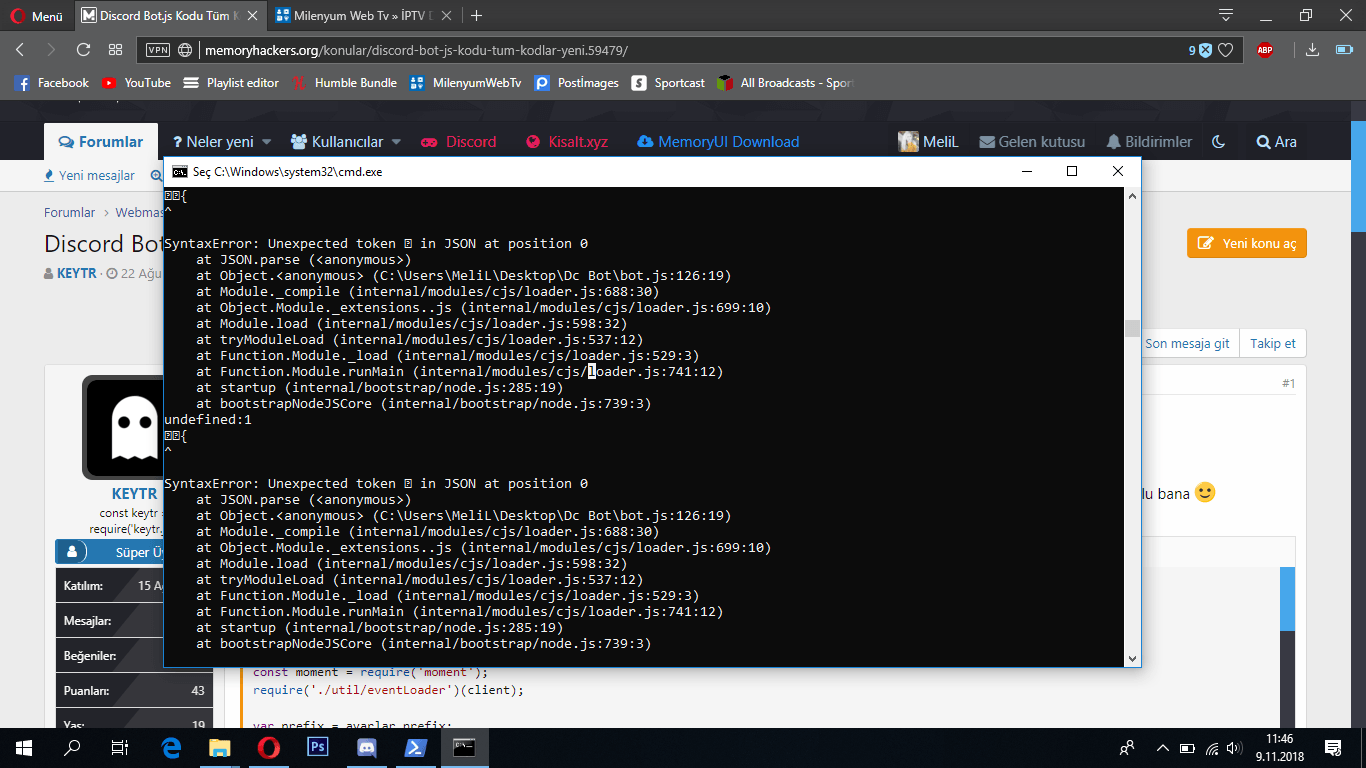1366x768 pixels.
Task: Click the cmd window scrollbar thumb
Action: (1132, 328)
